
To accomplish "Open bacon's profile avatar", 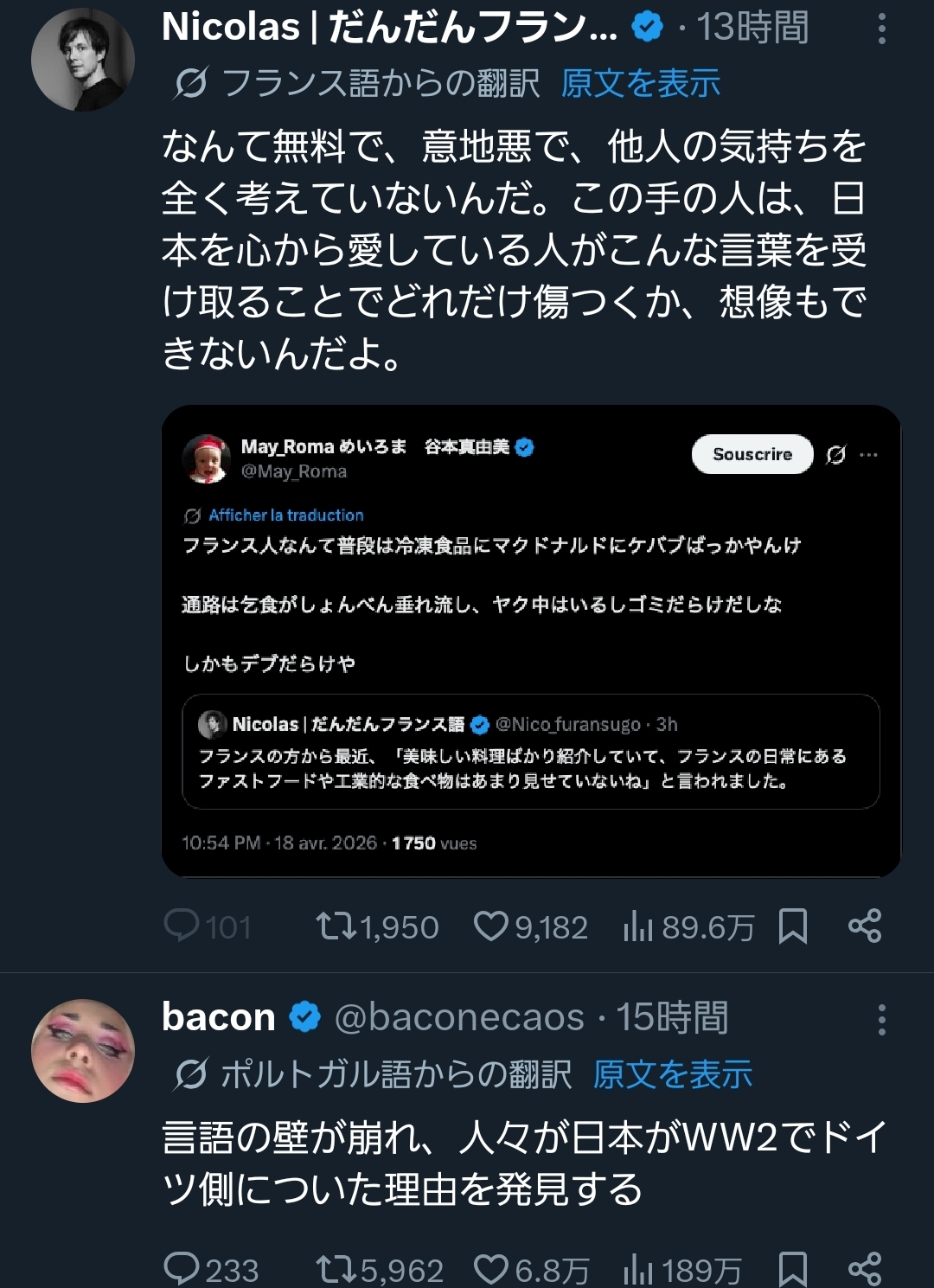I will 83,1051.
